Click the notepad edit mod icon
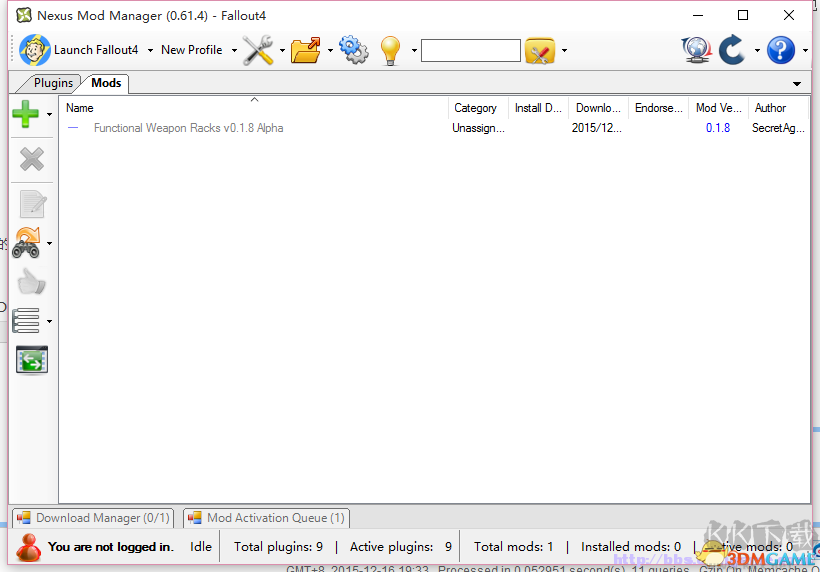This screenshot has width=820, height=572. 32,204
